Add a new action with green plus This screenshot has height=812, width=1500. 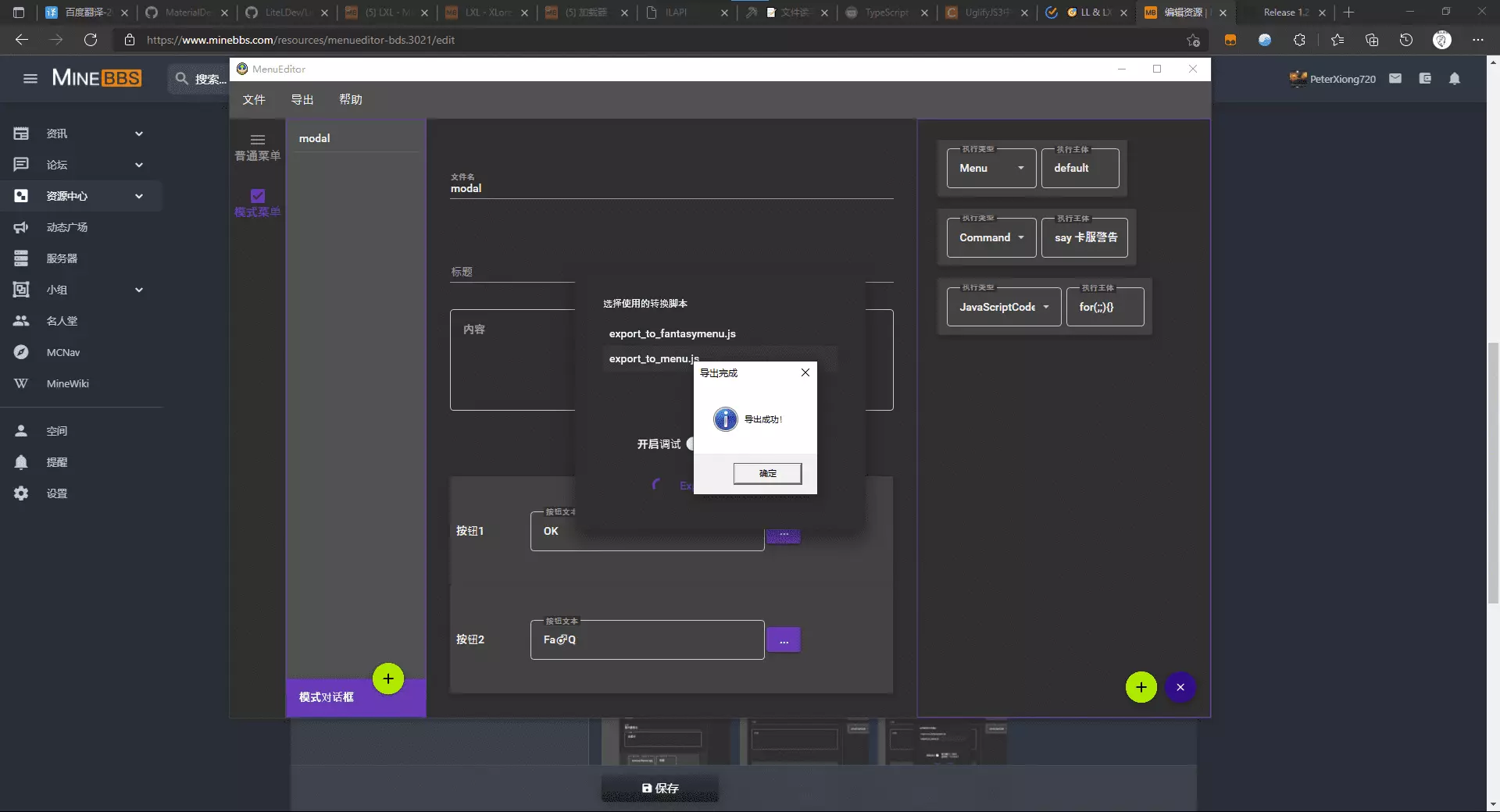pyautogui.click(x=1141, y=687)
